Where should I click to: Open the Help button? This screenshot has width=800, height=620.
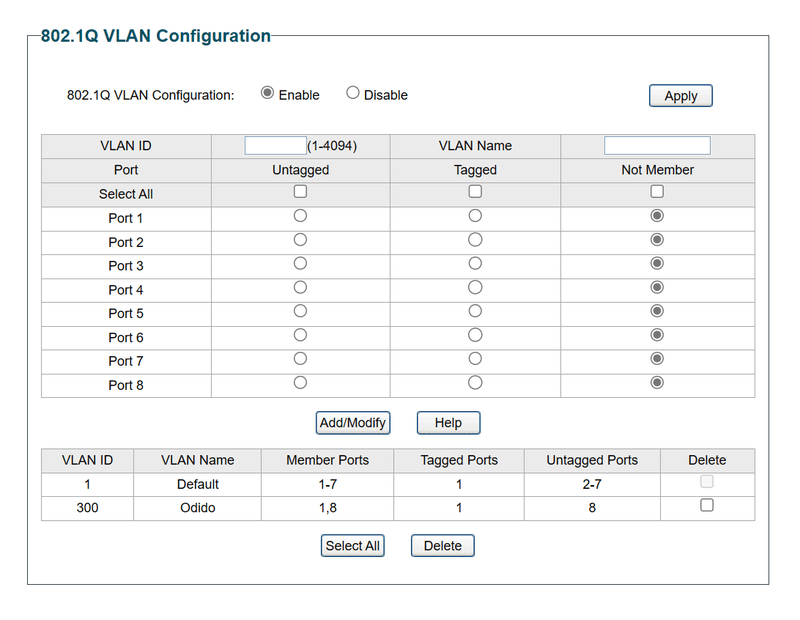tap(448, 423)
